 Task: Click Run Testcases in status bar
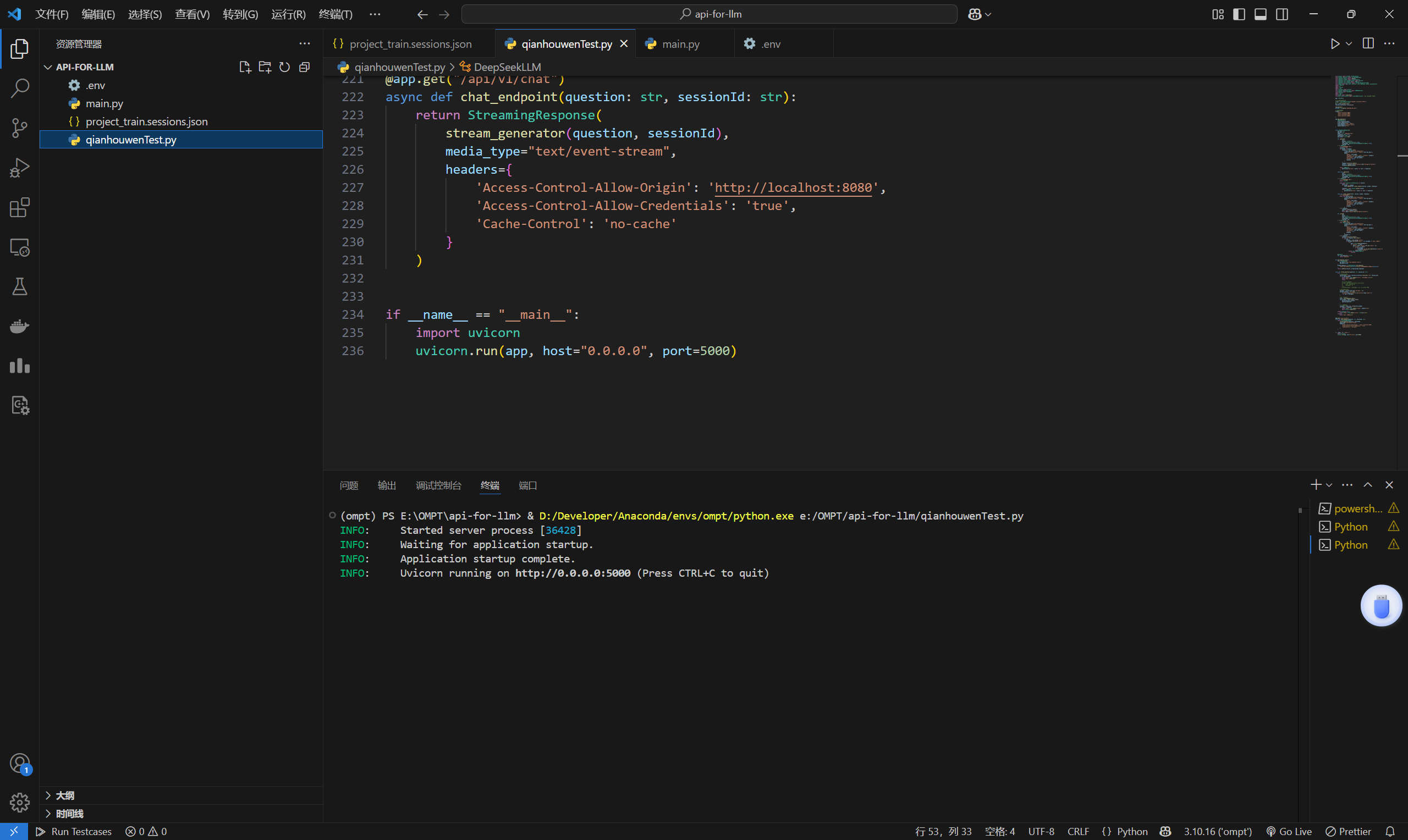[74, 831]
